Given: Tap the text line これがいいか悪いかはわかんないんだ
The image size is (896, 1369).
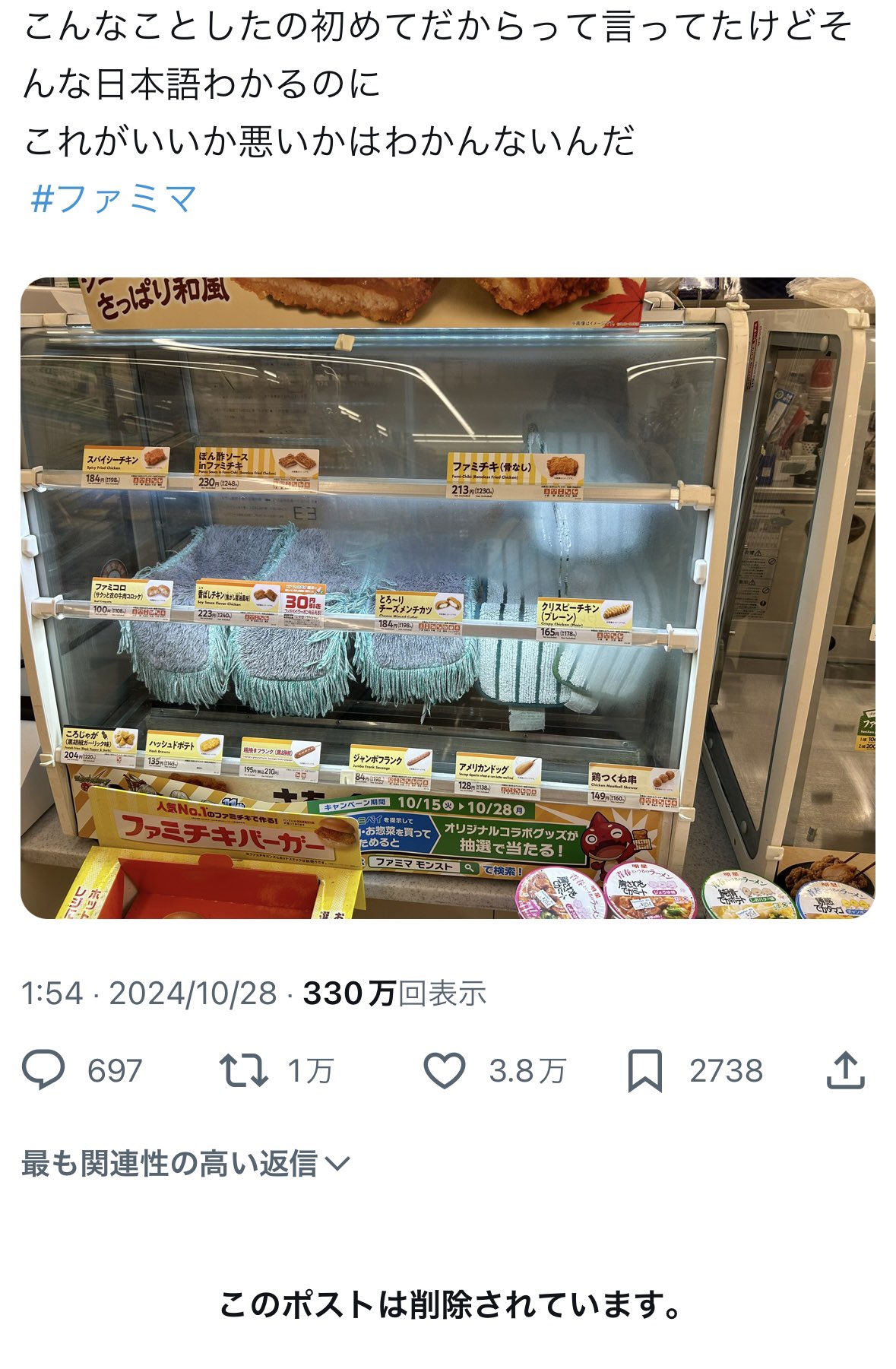Looking at the screenshot, I should pos(329,141).
